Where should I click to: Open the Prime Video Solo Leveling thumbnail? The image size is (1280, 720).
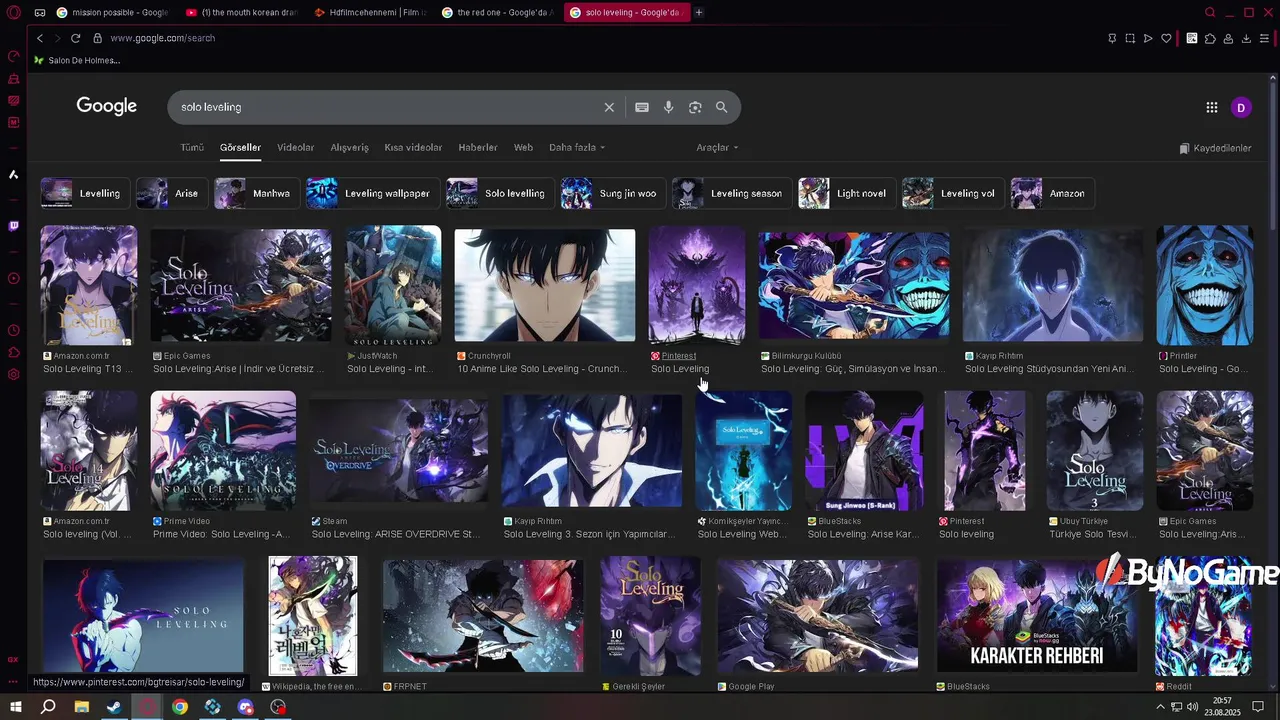point(223,451)
